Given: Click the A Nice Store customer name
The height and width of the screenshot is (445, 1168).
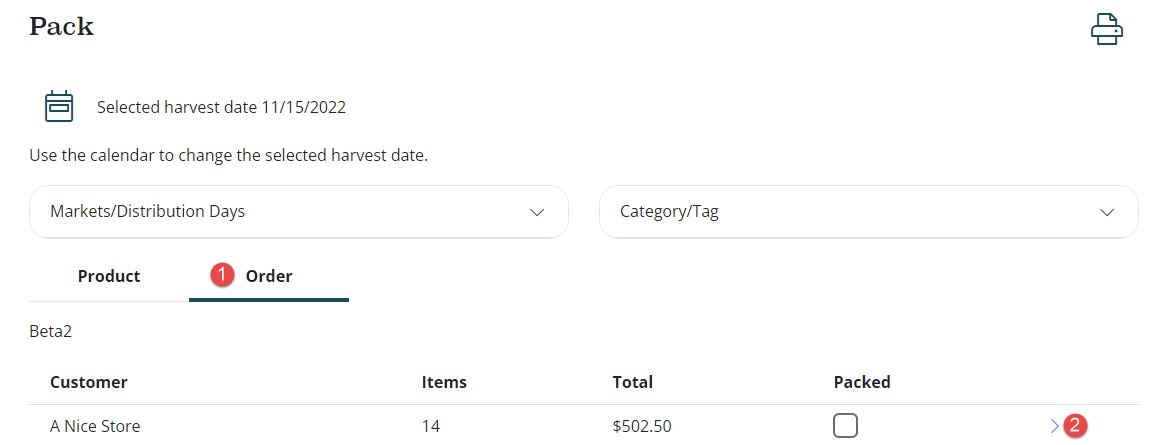Looking at the screenshot, I should point(95,426).
